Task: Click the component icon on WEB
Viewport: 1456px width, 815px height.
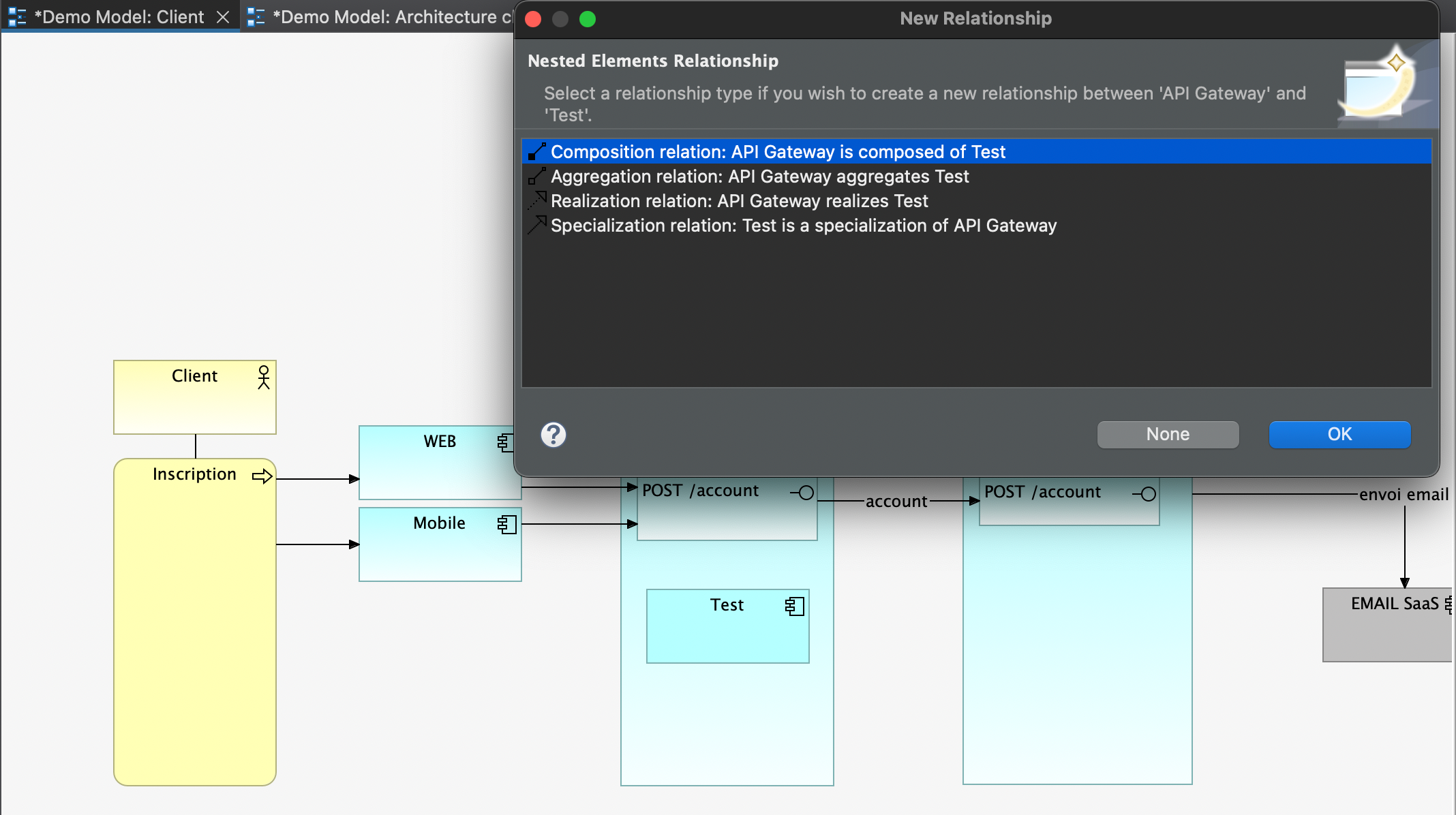Action: [505, 442]
